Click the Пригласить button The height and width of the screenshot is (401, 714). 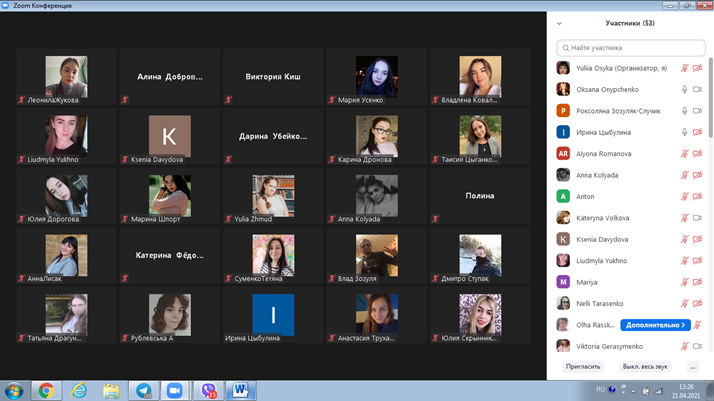(583, 367)
